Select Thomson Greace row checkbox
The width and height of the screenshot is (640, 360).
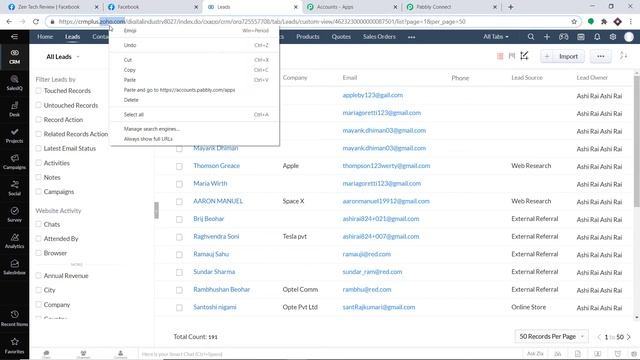point(179,166)
